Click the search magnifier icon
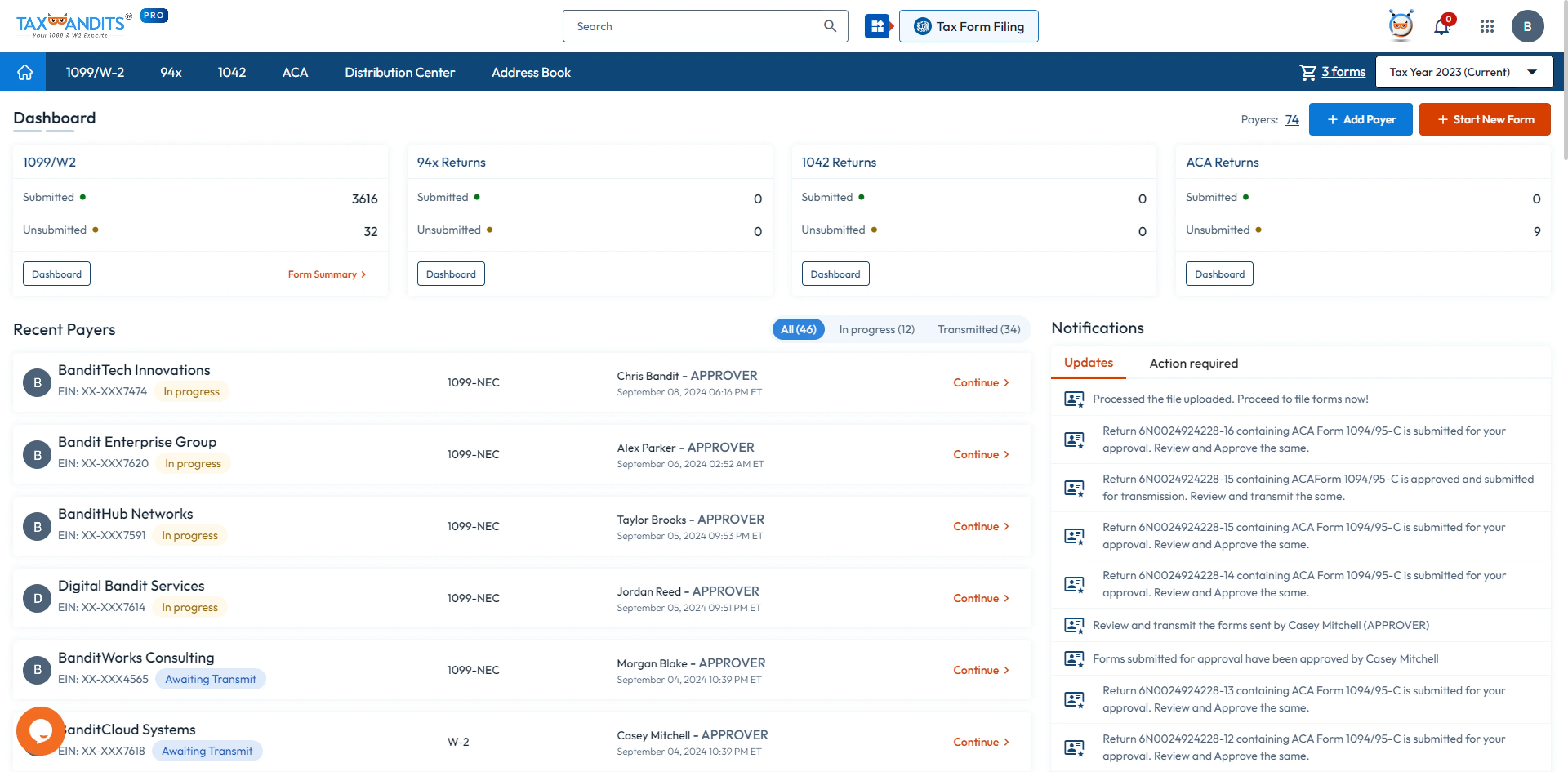The image size is (1568, 772). coord(830,26)
